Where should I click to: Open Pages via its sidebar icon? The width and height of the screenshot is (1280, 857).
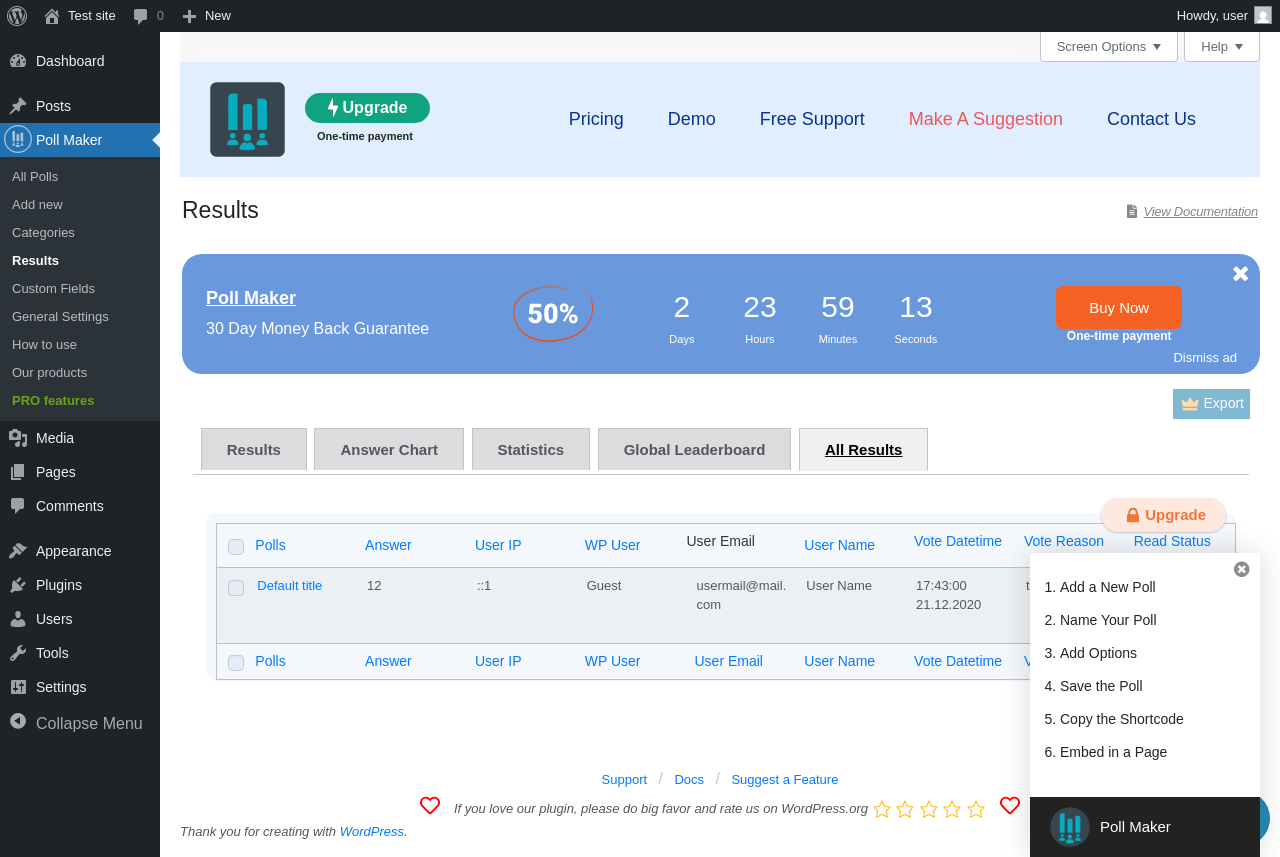(x=18, y=472)
